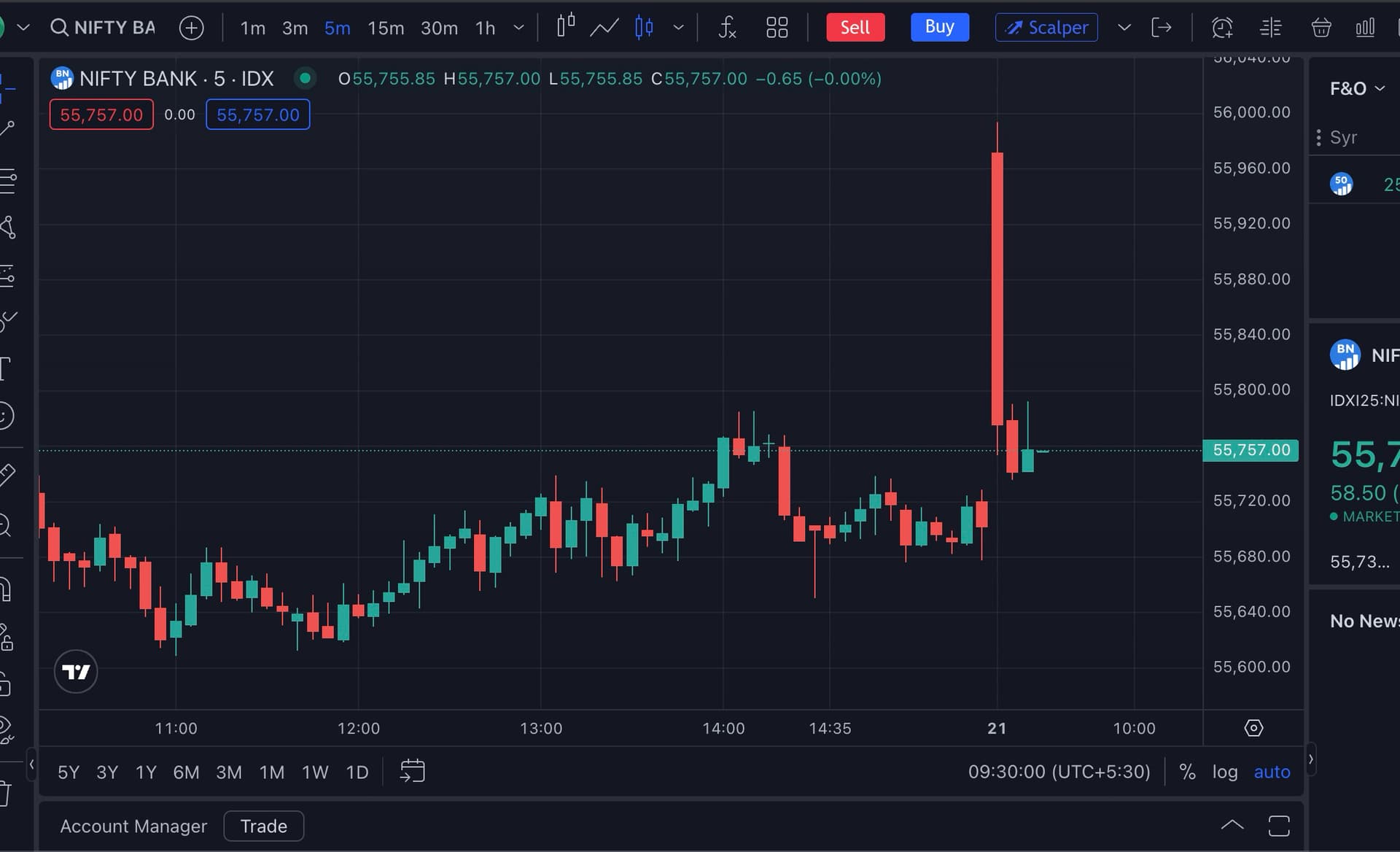Viewport: 1400px width, 852px height.
Task: Select the trend line drawing tool
Action: tap(7, 130)
